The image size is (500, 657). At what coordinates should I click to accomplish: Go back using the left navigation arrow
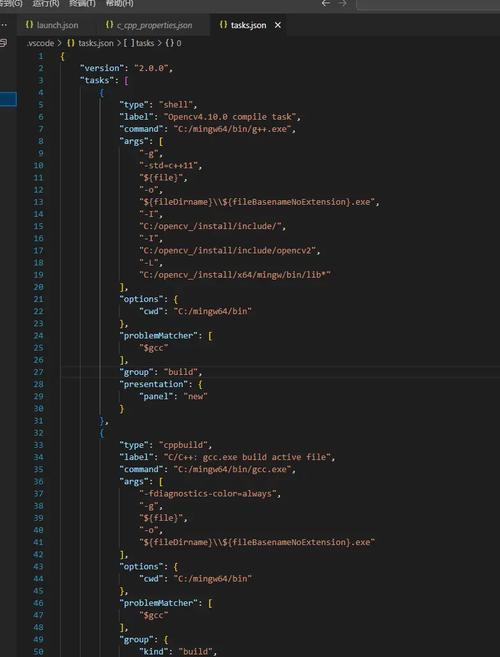pyautogui.click(x=326, y=3)
